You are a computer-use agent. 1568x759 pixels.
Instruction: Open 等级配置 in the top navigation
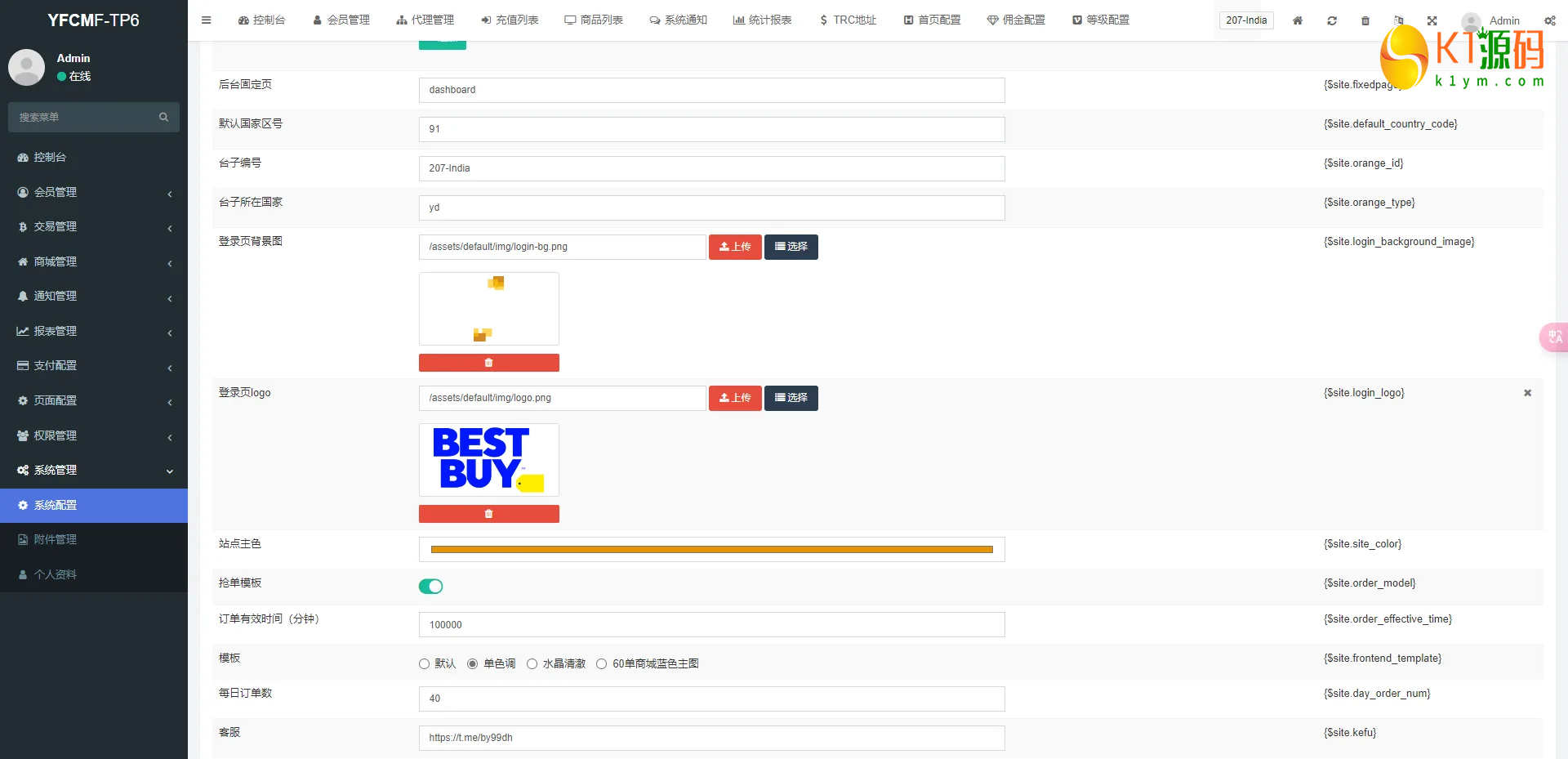coord(1101,20)
